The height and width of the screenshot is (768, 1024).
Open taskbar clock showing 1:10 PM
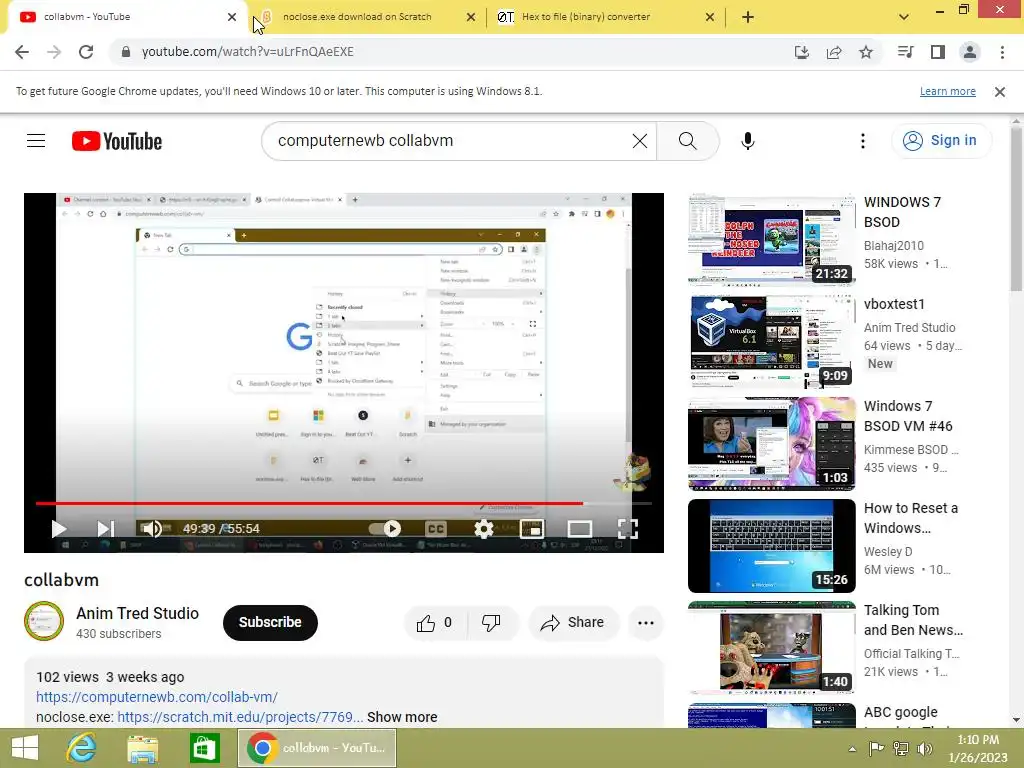pyautogui.click(x=978, y=748)
